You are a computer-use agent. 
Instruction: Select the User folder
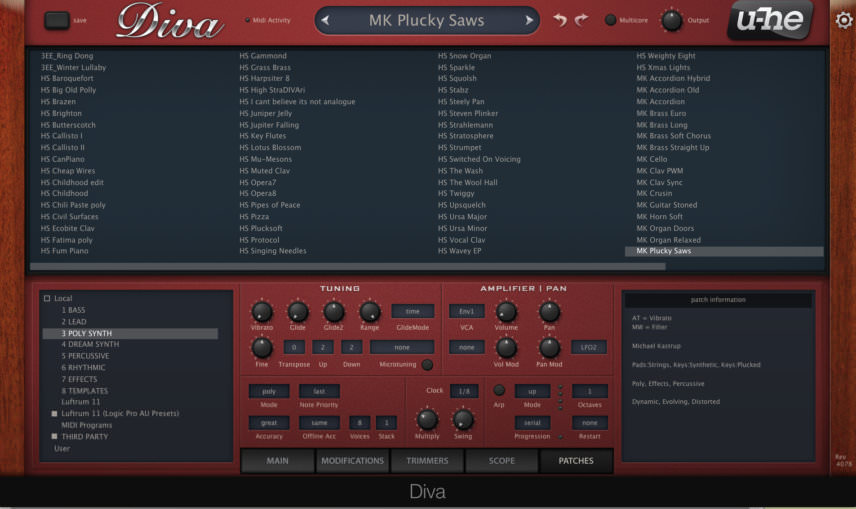point(62,448)
